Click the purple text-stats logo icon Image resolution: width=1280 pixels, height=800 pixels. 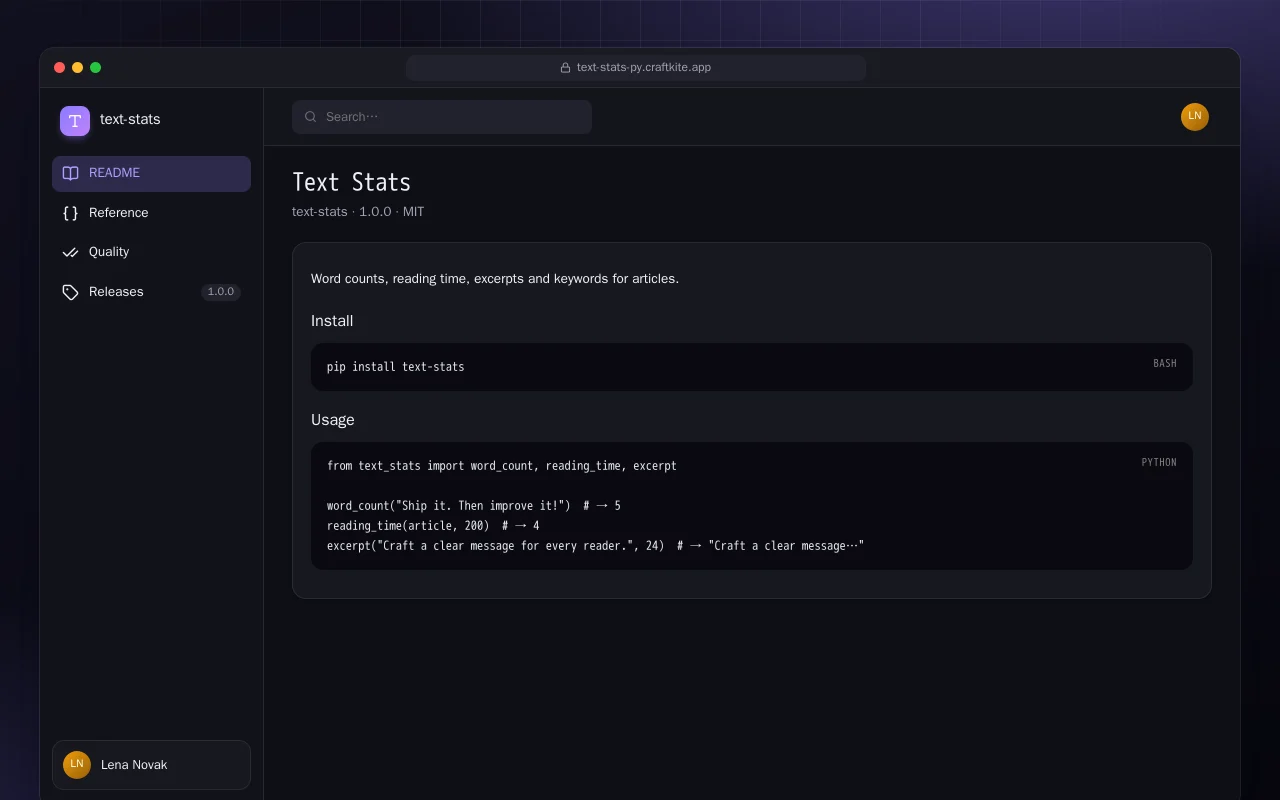75,121
